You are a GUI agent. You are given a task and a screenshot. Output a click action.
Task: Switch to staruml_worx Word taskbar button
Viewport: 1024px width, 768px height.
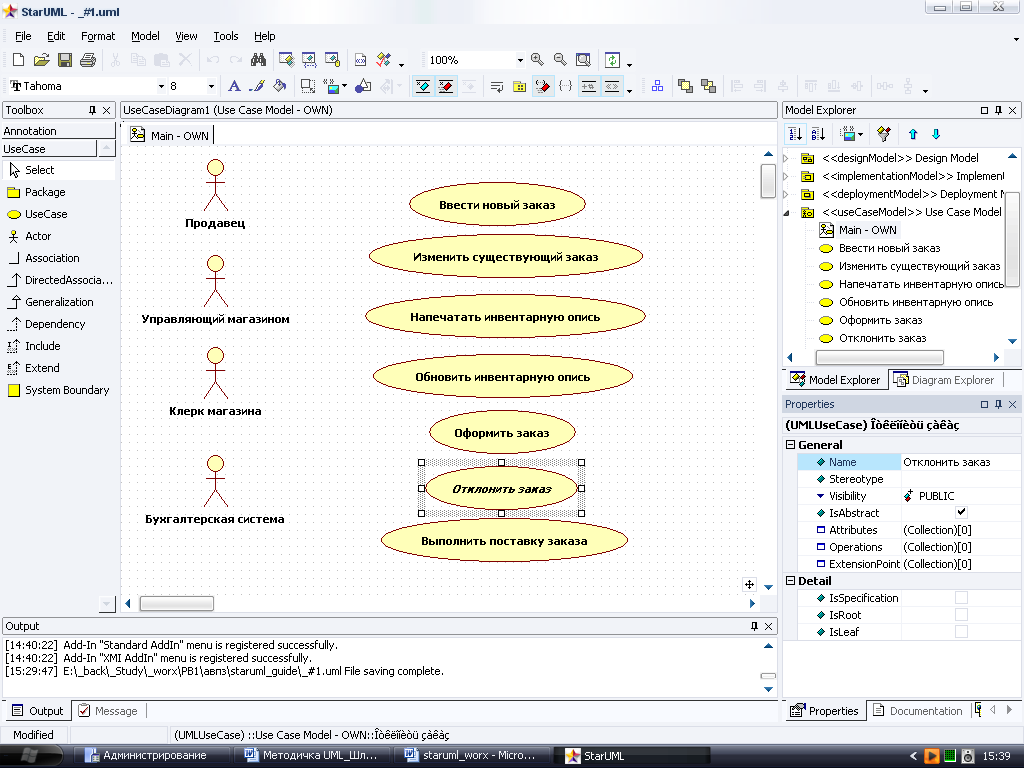click(472, 756)
